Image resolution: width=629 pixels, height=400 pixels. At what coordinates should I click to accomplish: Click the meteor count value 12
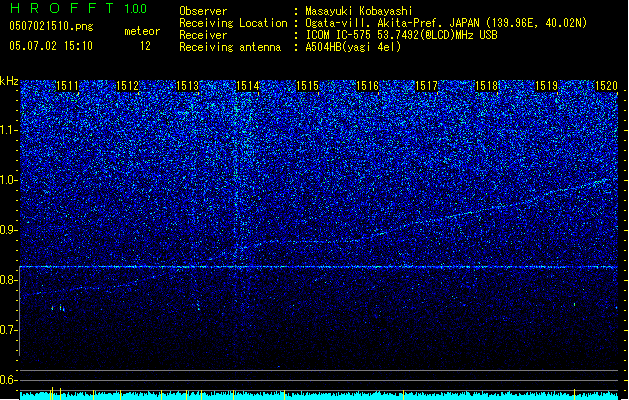pyautogui.click(x=145, y=46)
